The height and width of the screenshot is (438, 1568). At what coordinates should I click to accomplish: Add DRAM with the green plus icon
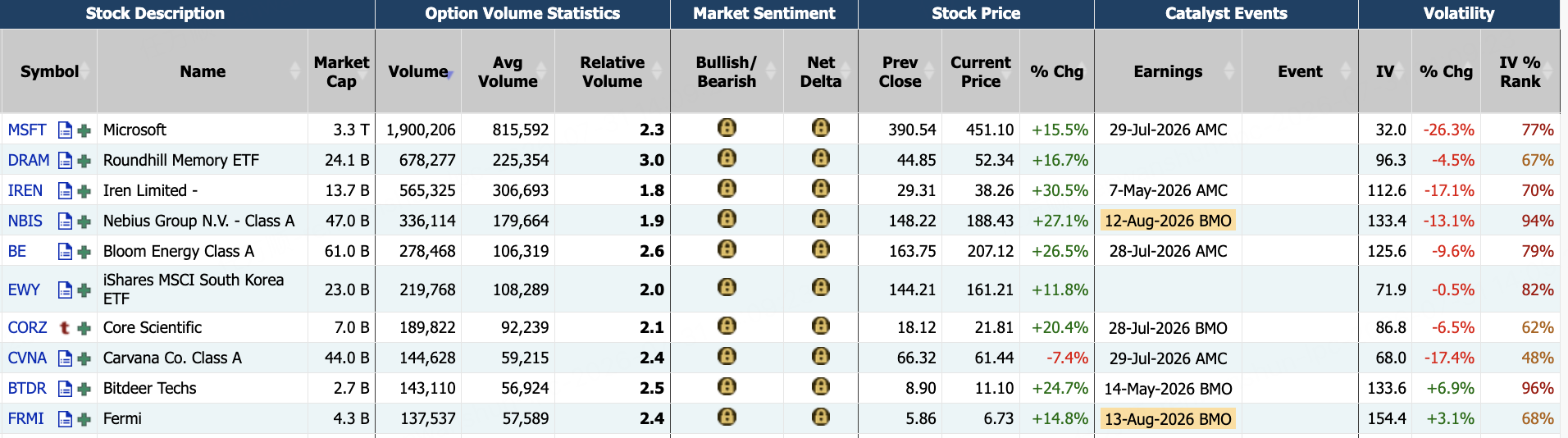point(84,161)
